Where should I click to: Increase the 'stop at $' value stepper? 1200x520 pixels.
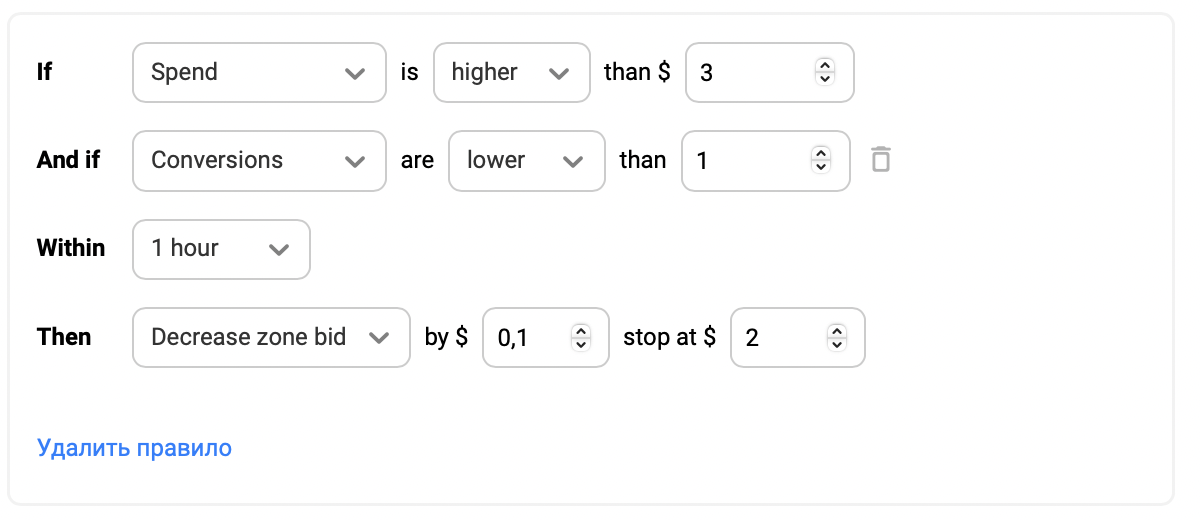point(836,330)
